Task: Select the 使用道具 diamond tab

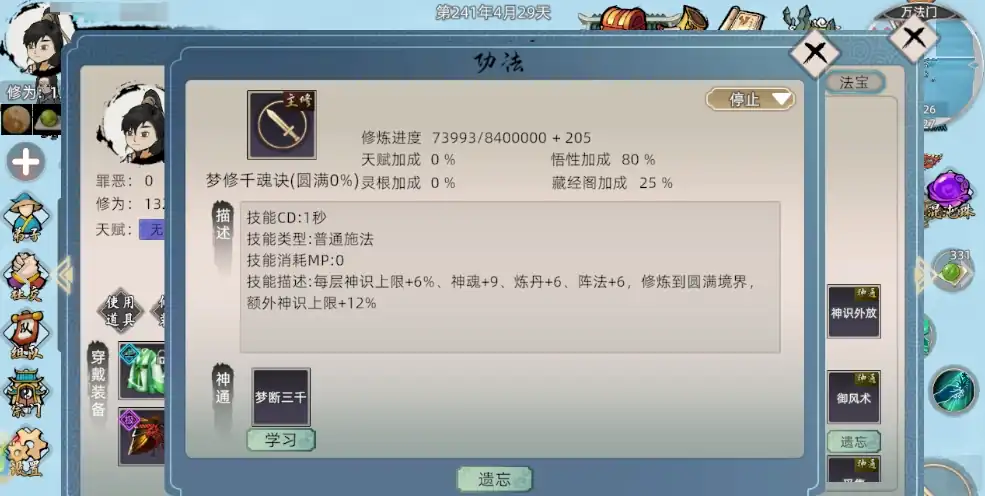Action: pos(120,311)
